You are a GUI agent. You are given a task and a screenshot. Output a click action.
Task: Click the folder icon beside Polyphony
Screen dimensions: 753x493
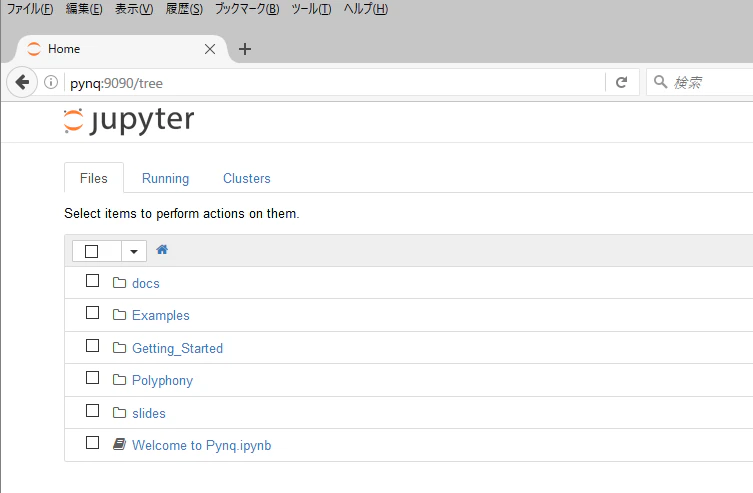pos(119,380)
